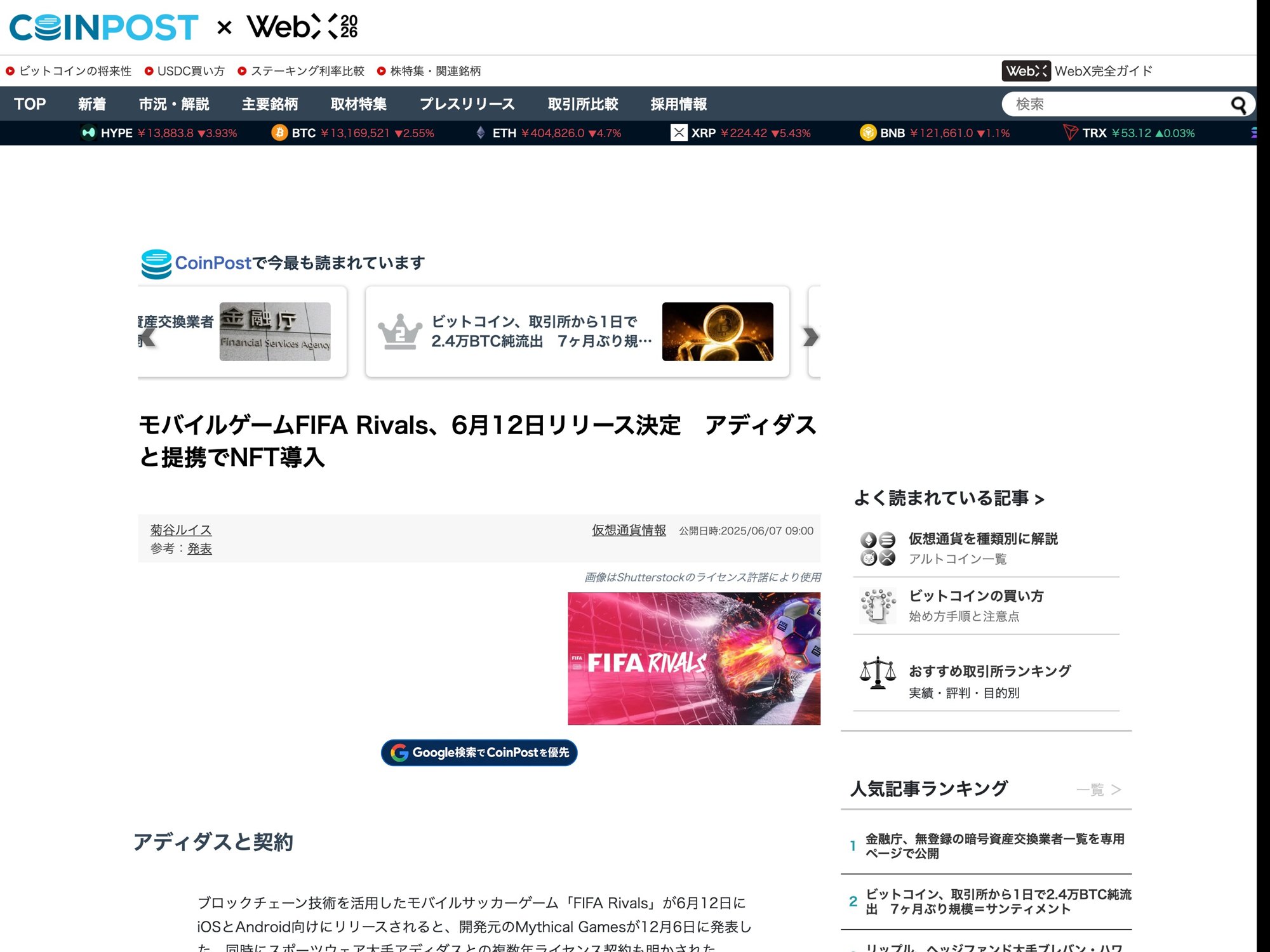The height and width of the screenshot is (952, 1270).
Task: Click the ETH price ¥404,826.0
Action: 552,133
